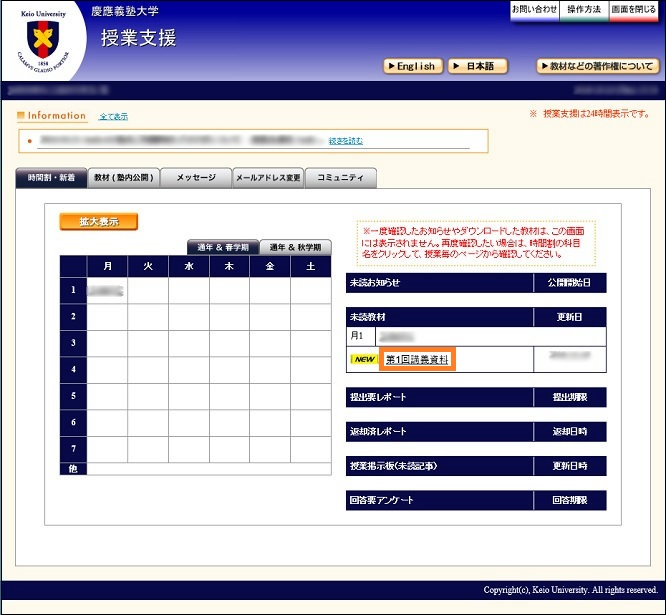Select the 日本語 language button
Screen dimensions: 666x615
tap(477, 66)
